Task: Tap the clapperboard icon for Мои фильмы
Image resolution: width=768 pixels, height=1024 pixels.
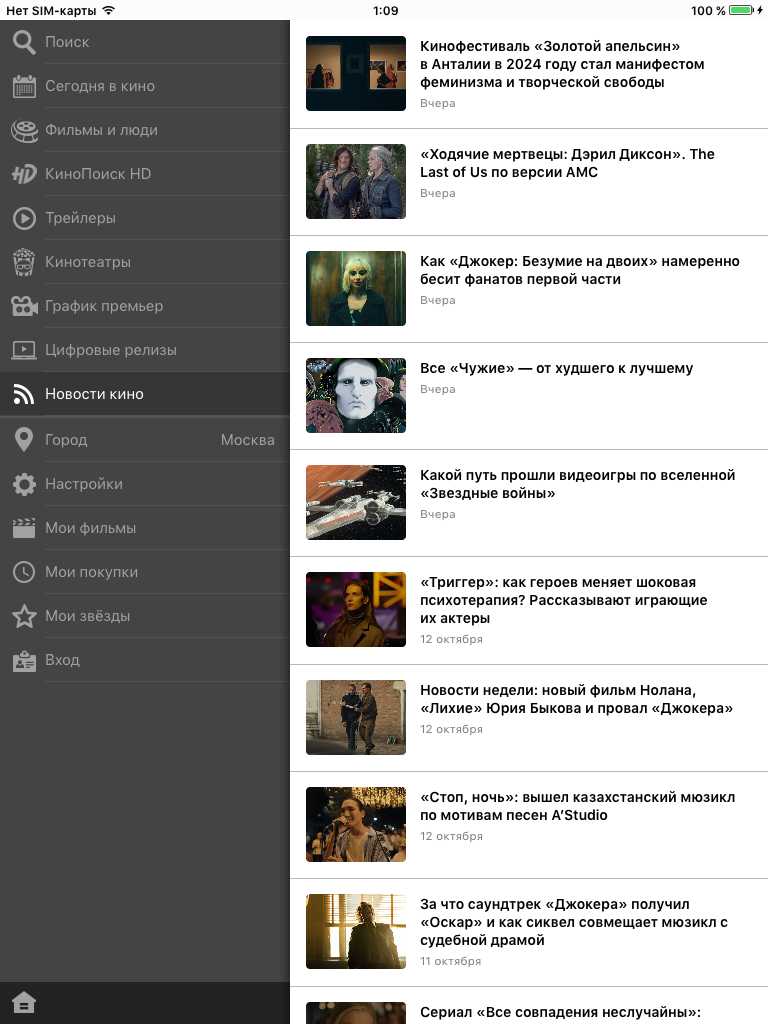Action: (24, 528)
